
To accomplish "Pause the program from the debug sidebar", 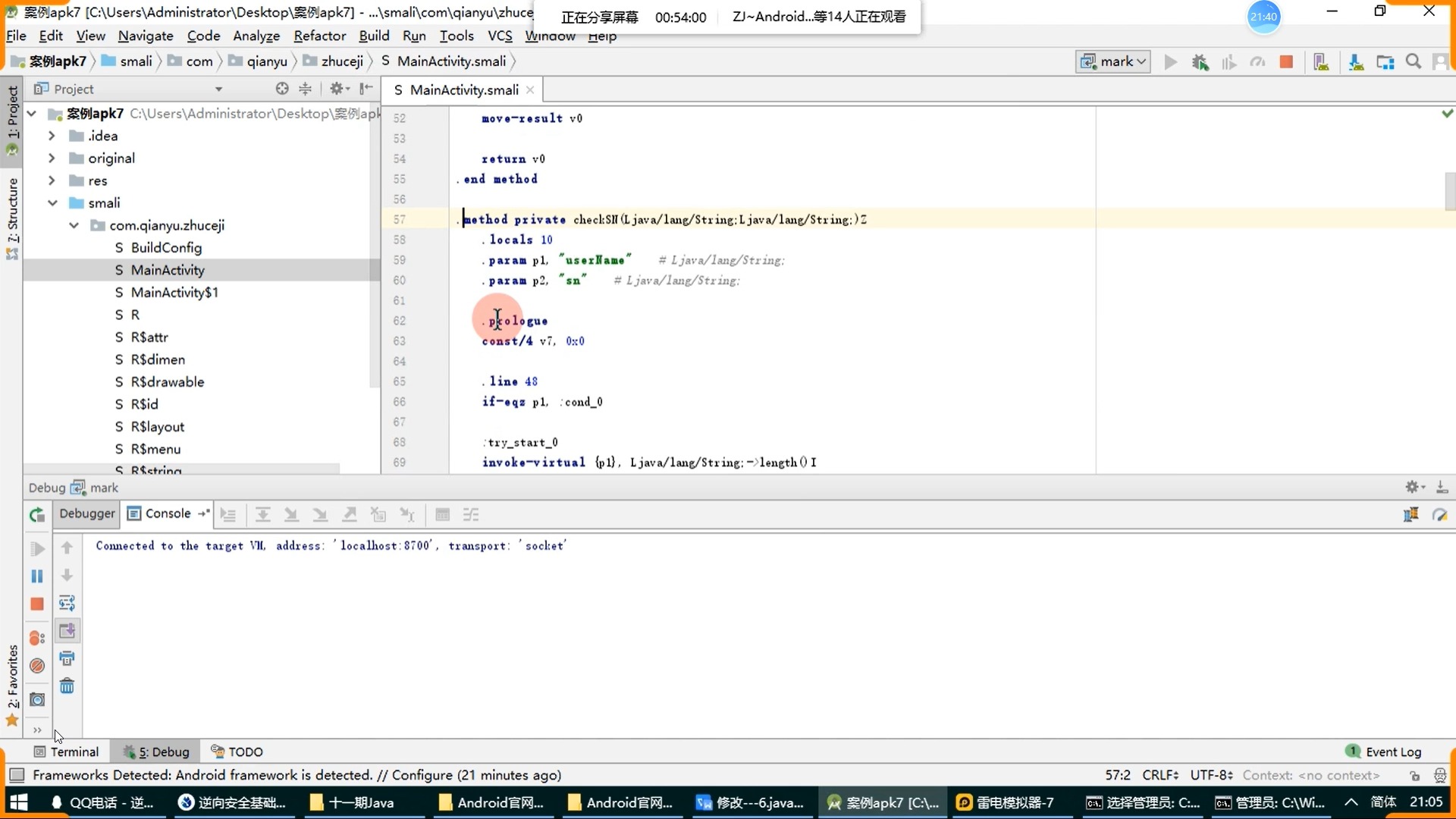I will pyautogui.click(x=37, y=576).
